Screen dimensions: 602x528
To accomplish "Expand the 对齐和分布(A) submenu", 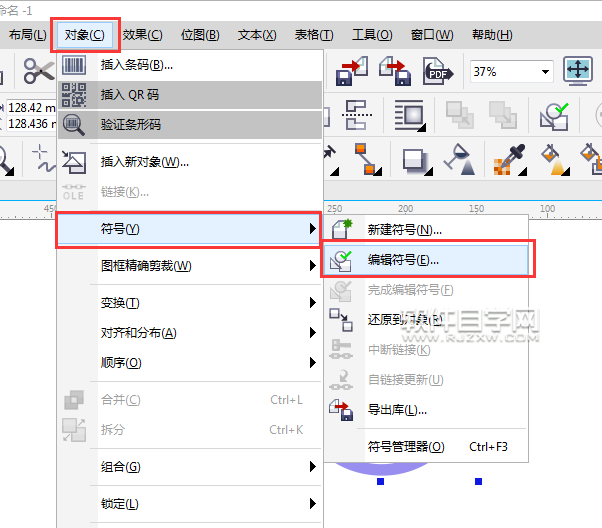I will coord(190,333).
